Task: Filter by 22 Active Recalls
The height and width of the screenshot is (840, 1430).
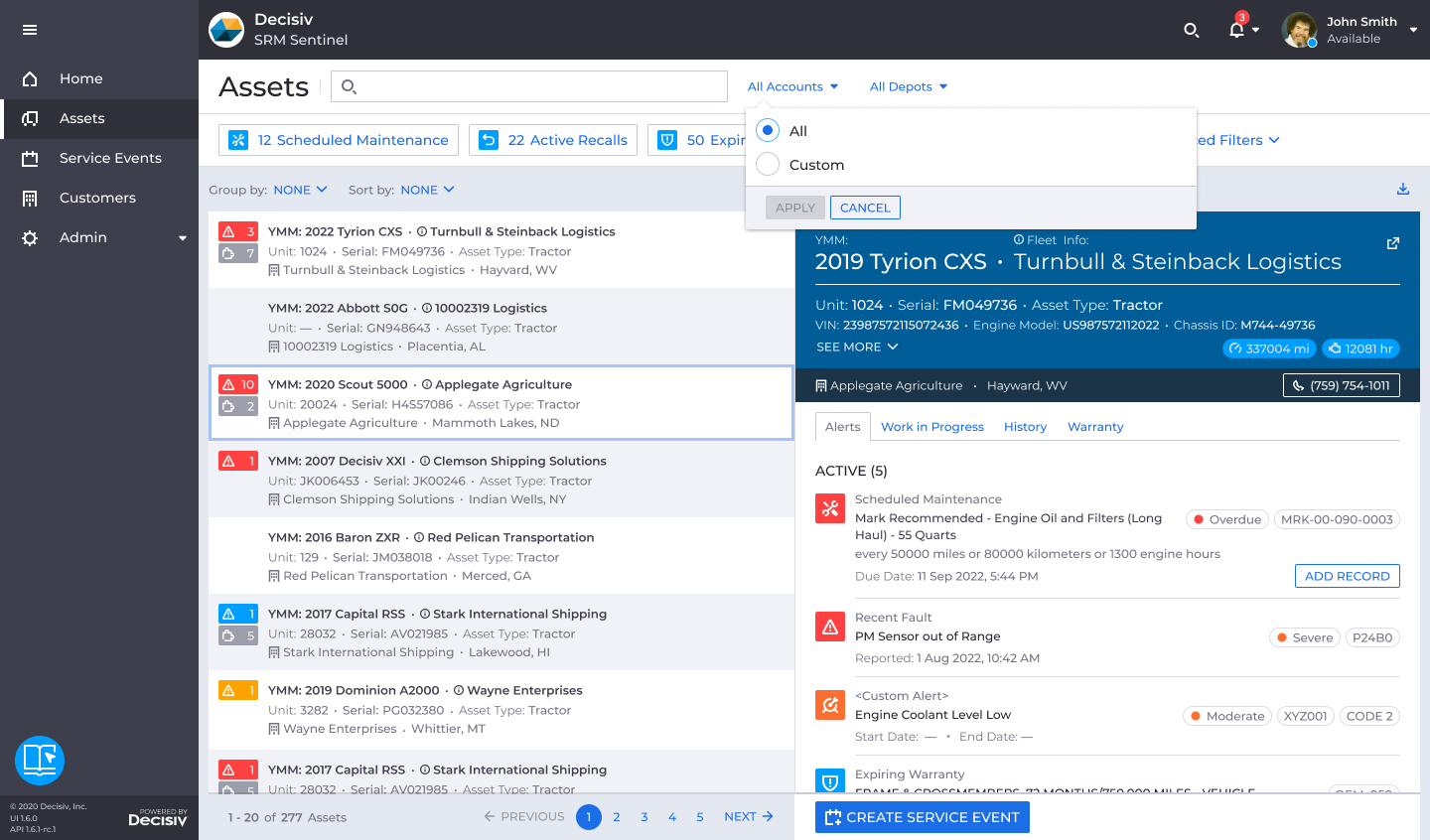Action: click(x=553, y=140)
